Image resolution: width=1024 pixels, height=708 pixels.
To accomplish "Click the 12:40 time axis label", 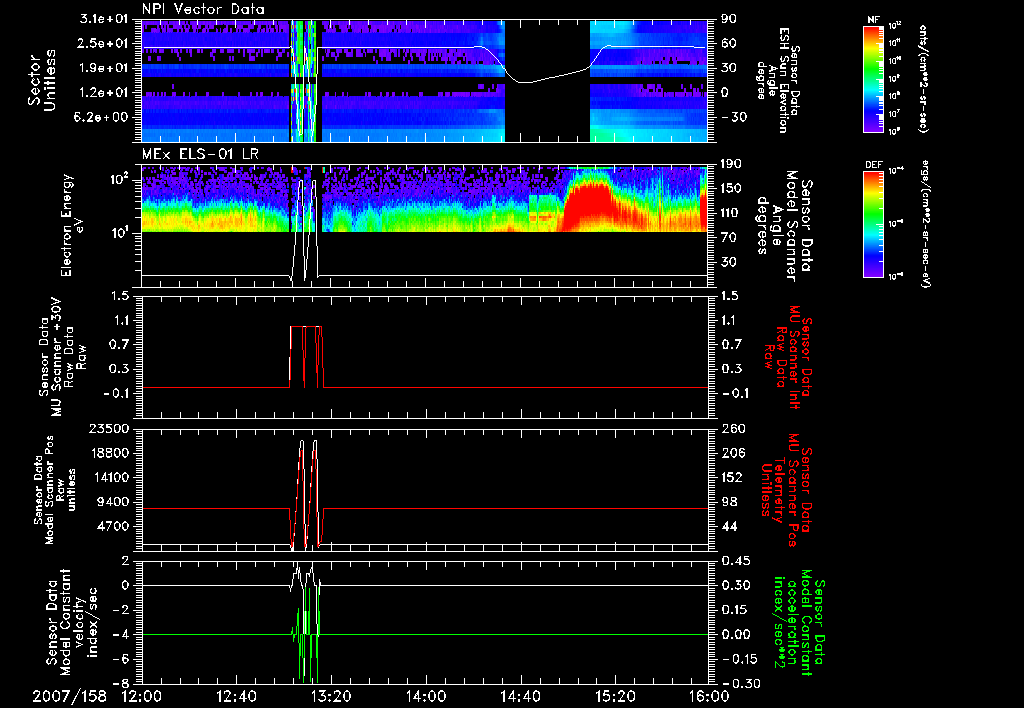I will point(236,696).
